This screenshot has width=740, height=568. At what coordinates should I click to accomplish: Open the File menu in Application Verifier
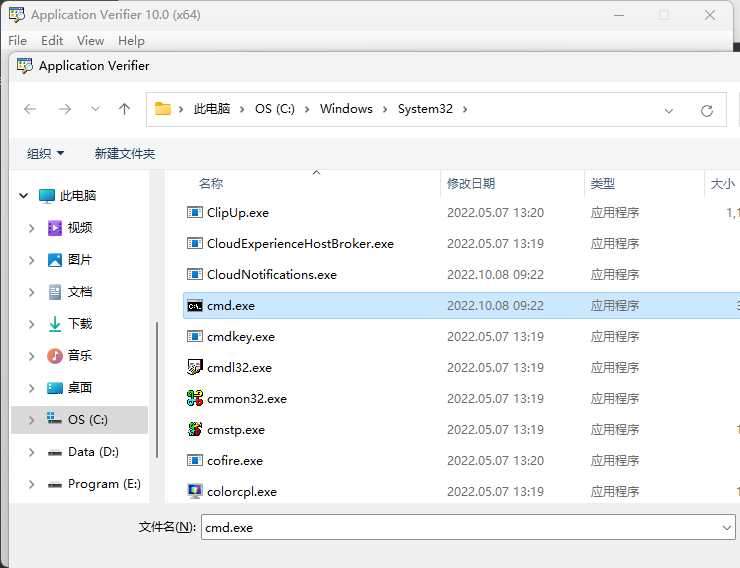tap(17, 41)
